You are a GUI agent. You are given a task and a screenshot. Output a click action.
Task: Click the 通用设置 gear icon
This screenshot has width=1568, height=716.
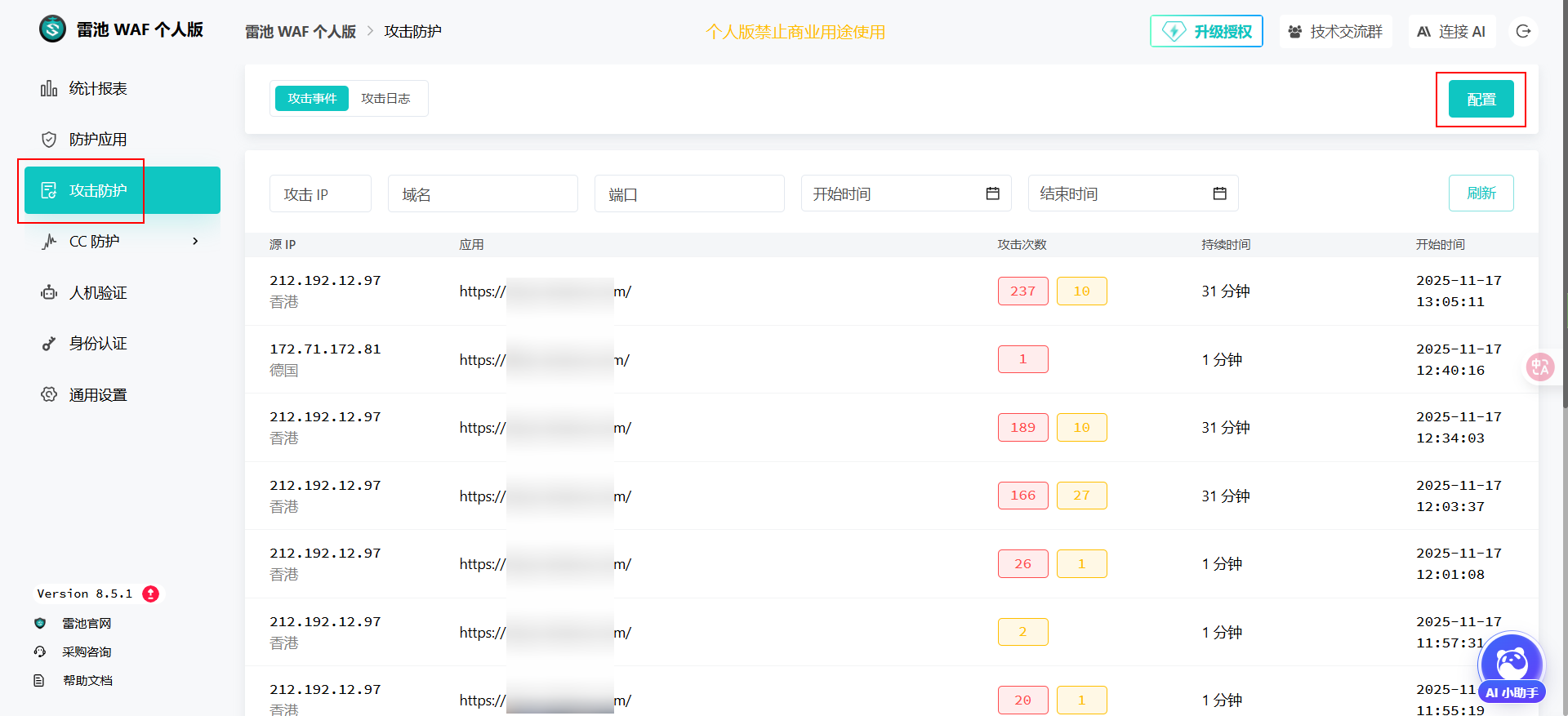point(49,394)
